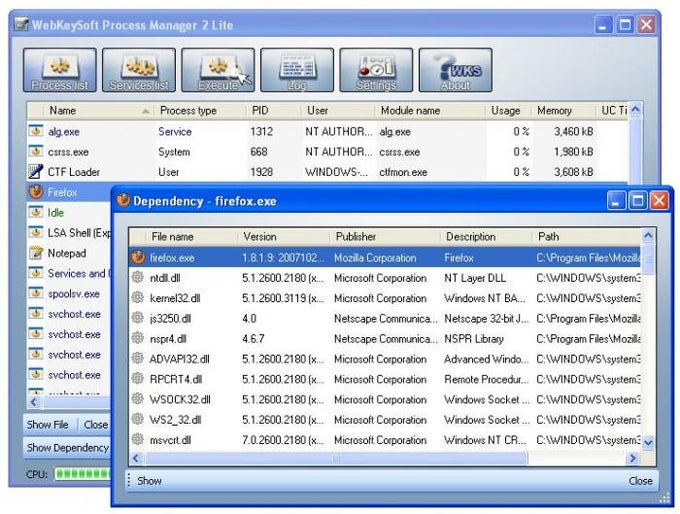Open the Process list toolbar button
The image size is (680, 514).
(x=60, y=70)
